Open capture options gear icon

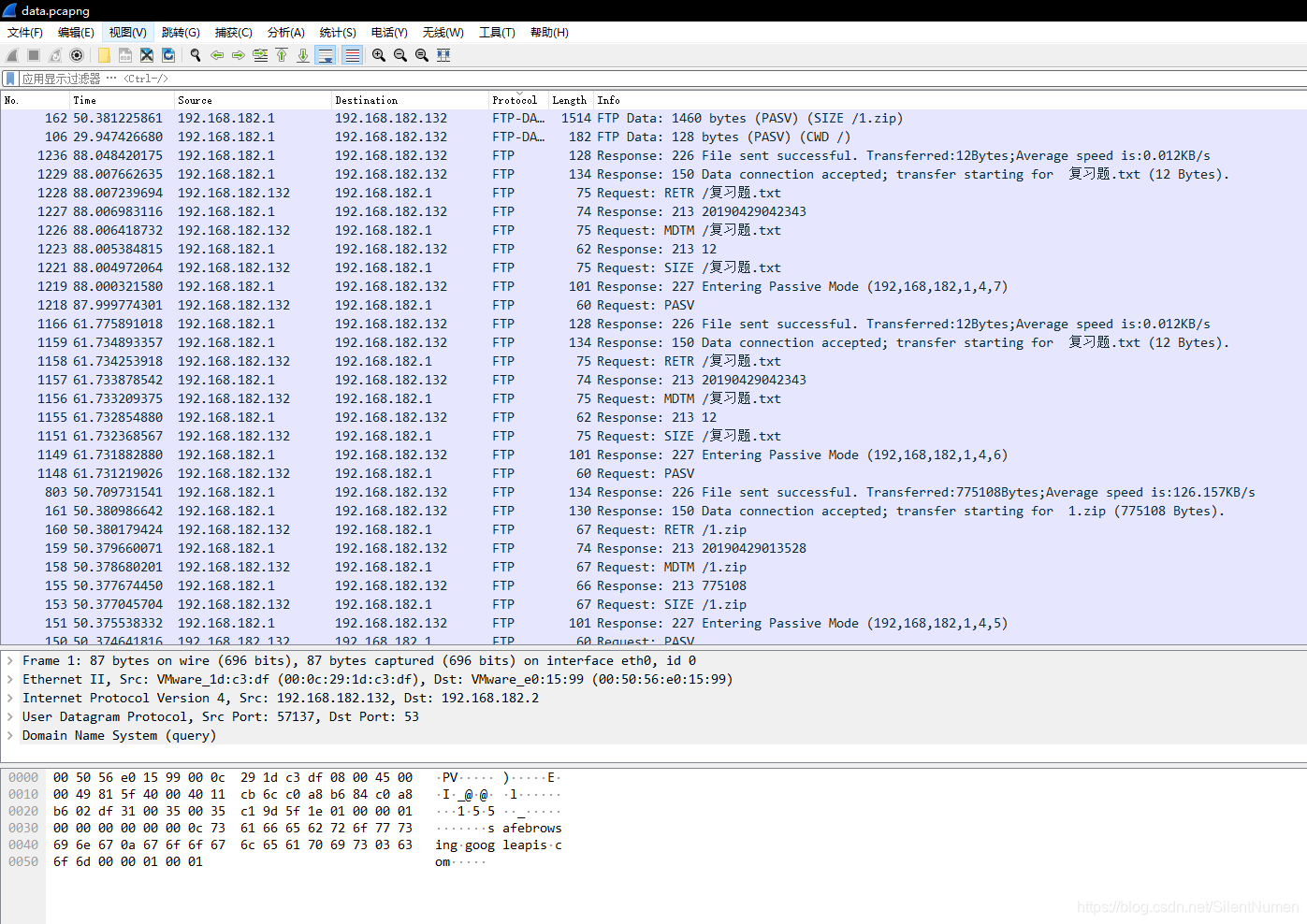tap(77, 55)
